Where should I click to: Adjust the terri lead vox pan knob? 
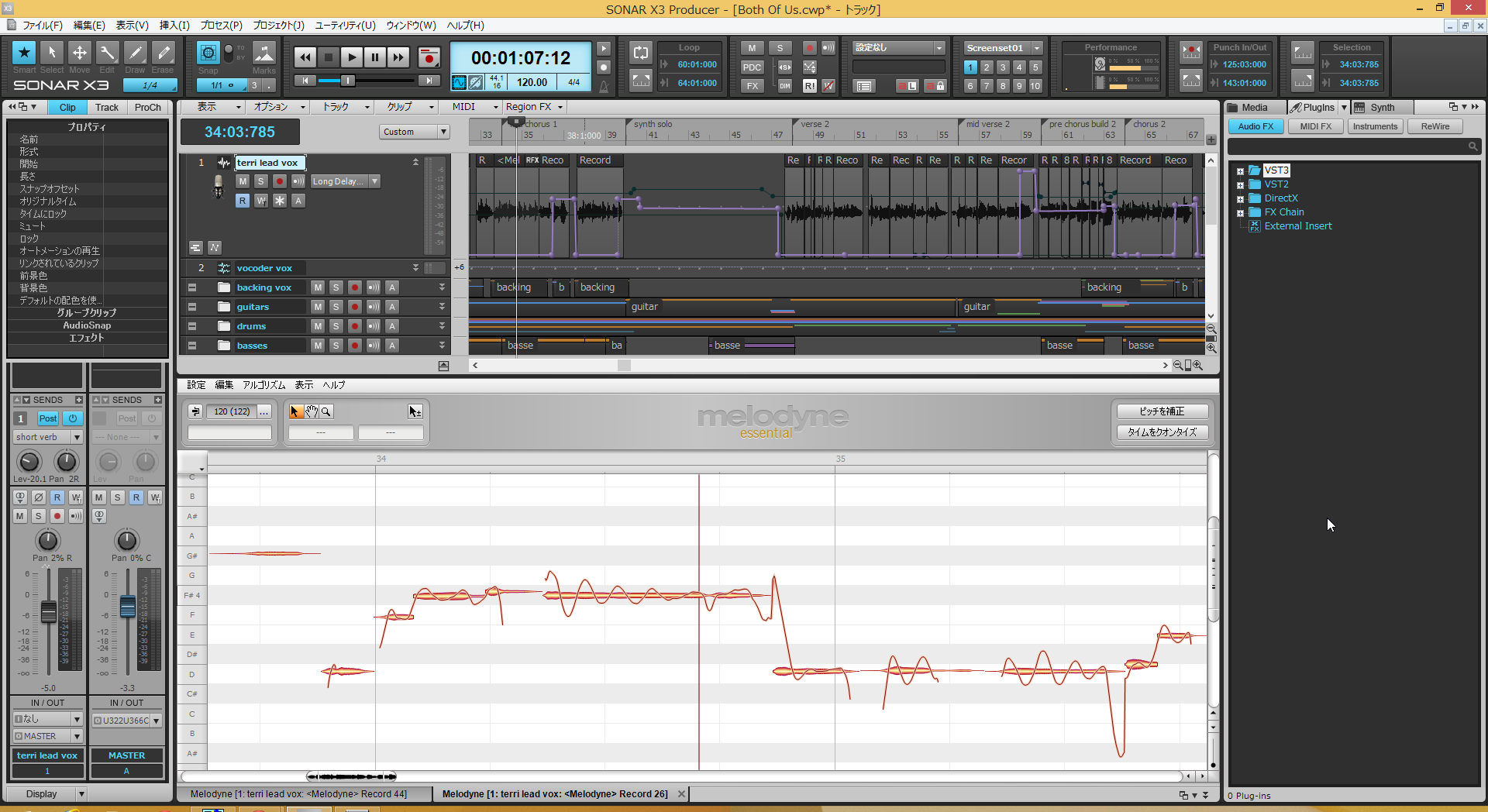pyautogui.click(x=48, y=540)
